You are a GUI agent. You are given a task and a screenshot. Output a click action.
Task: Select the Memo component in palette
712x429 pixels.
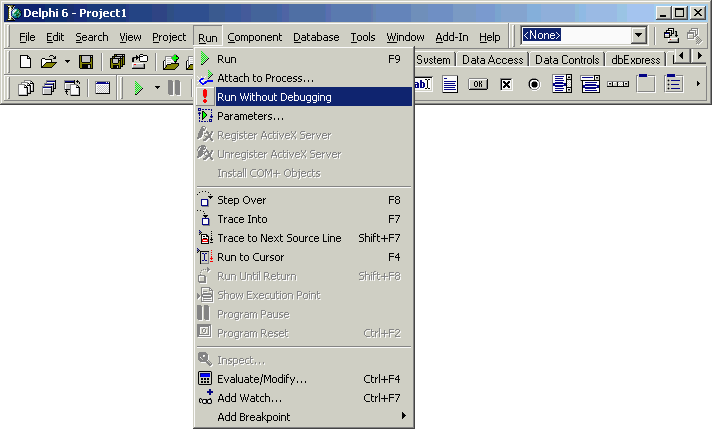point(450,84)
